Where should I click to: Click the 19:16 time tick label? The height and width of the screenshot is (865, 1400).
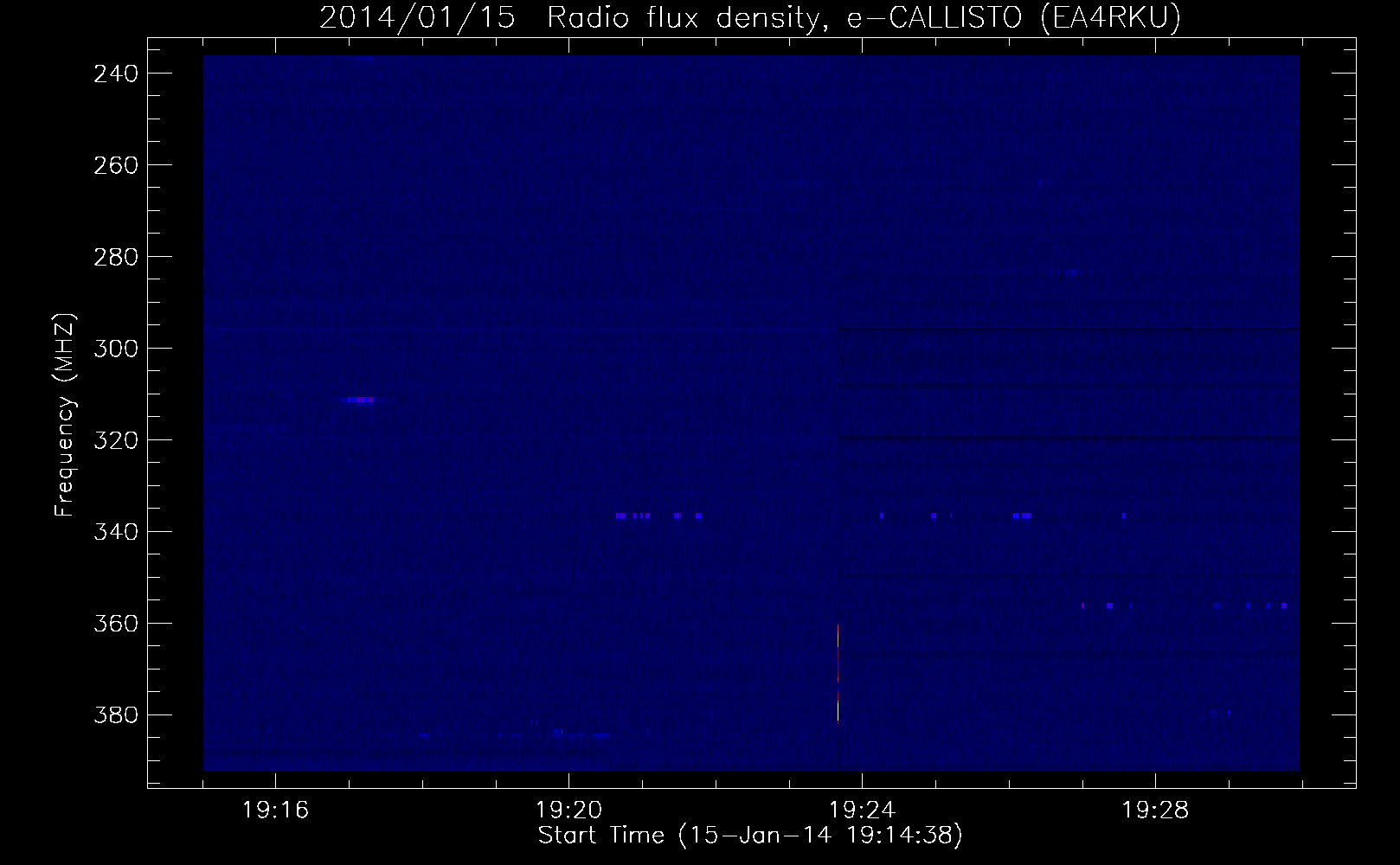[275, 811]
